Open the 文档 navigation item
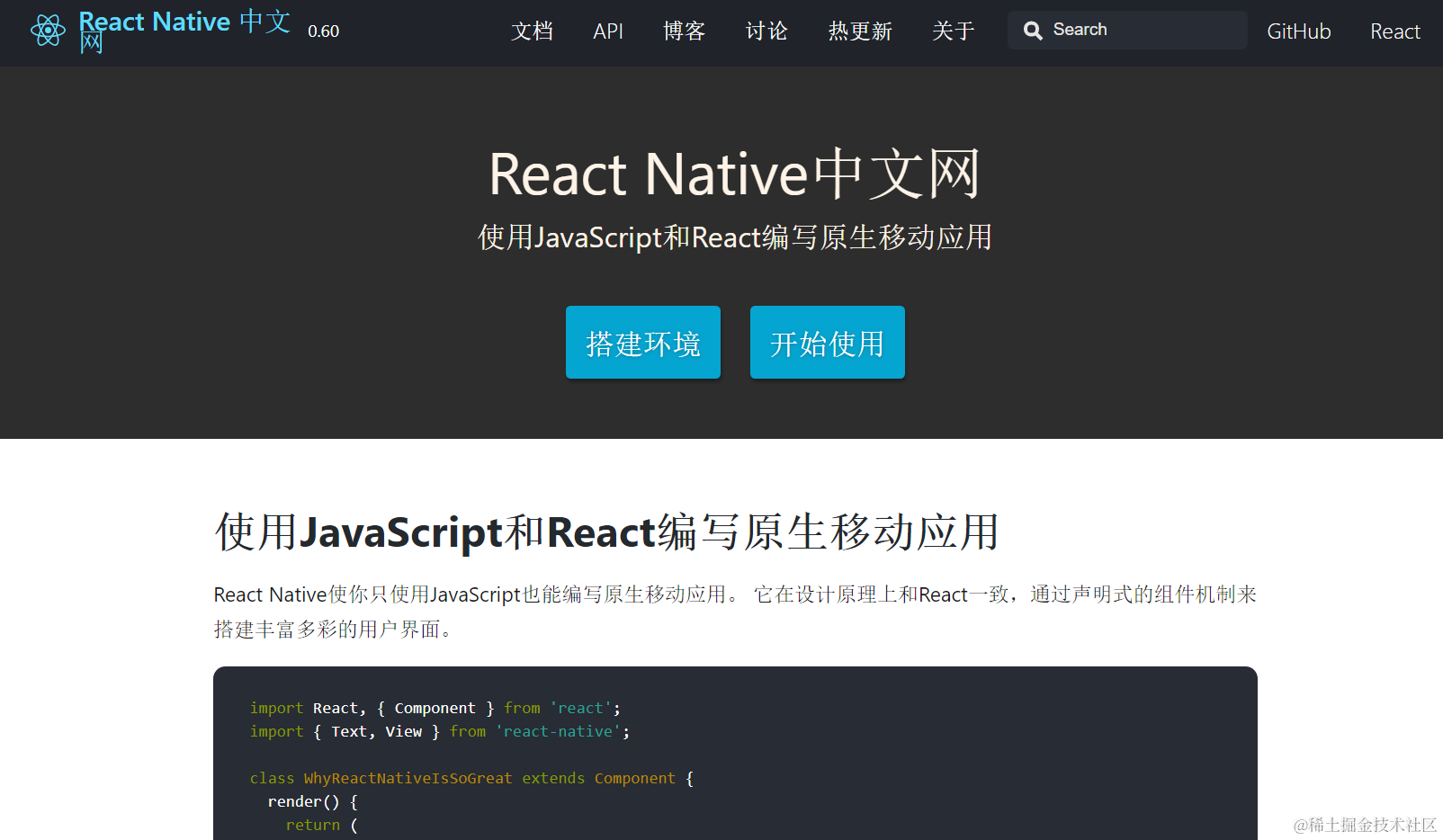 pos(532,31)
